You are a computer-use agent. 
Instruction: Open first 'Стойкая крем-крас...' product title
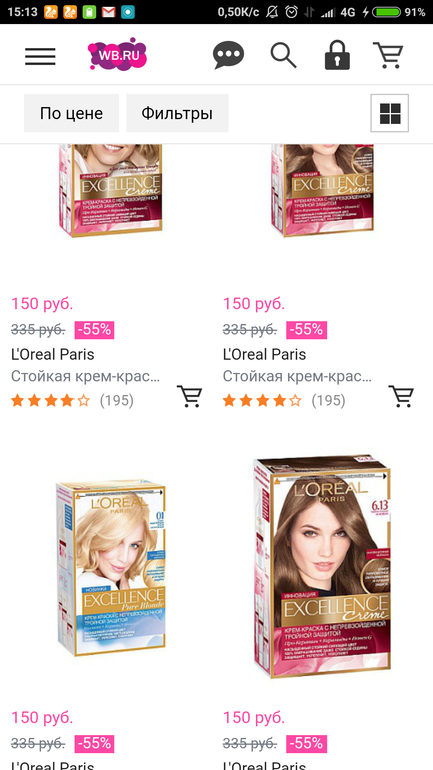(85, 377)
